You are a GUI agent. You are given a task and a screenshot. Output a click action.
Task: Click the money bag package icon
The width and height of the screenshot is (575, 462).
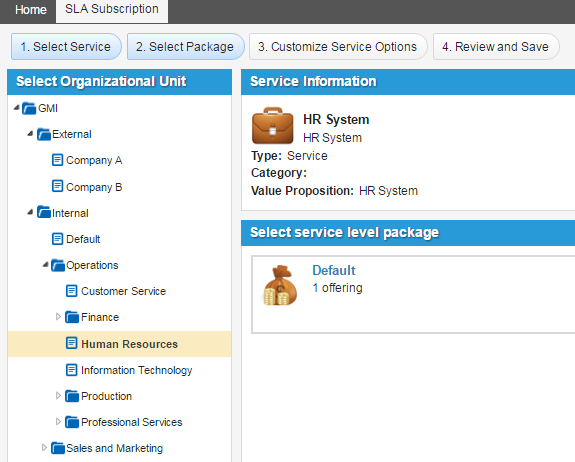pyautogui.click(x=280, y=285)
